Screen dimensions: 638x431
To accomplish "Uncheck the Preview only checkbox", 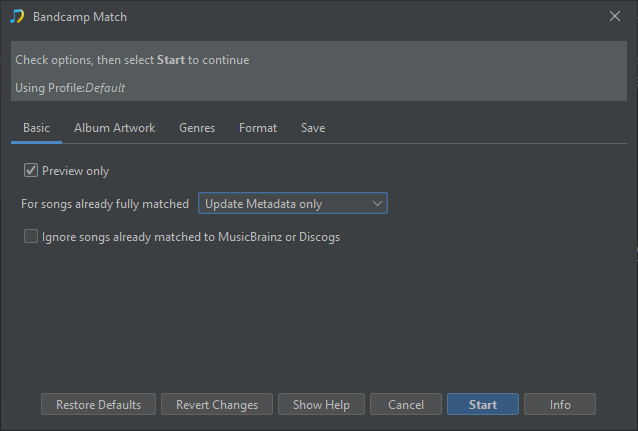I will click(x=31, y=170).
